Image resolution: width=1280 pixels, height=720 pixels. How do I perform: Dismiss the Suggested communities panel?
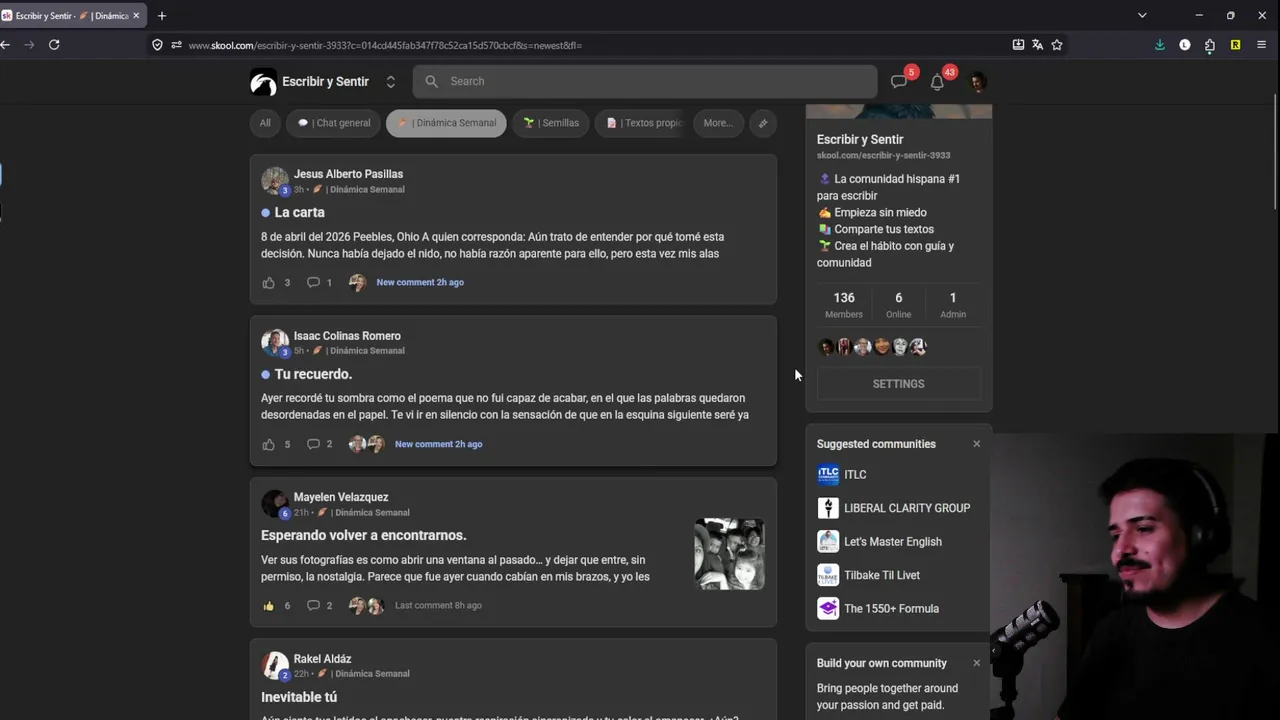tap(977, 444)
